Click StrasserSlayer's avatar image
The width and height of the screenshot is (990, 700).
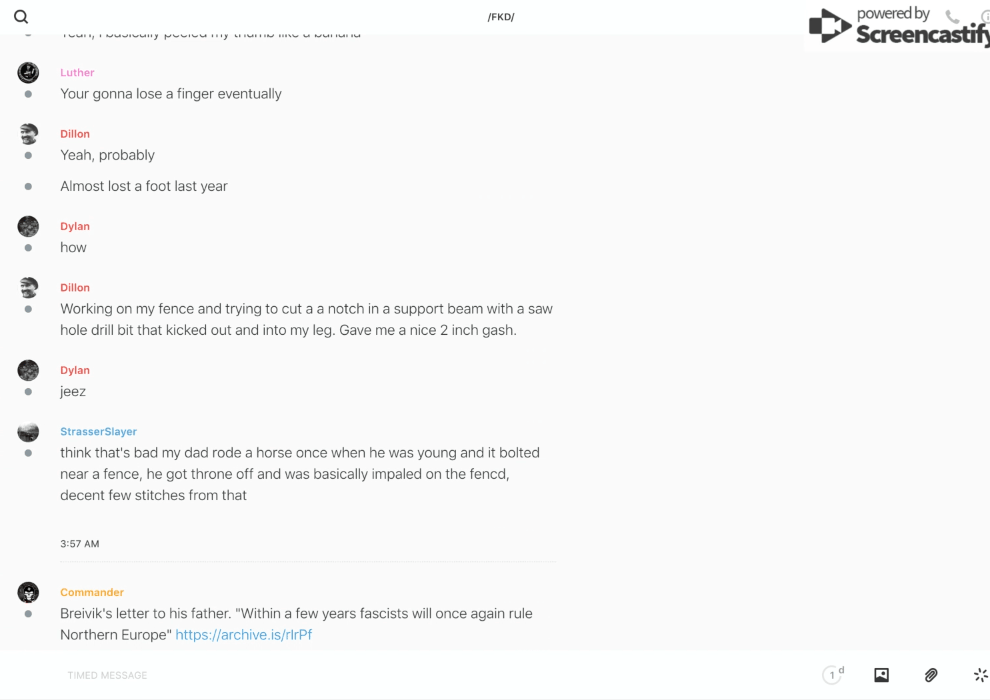pyautogui.click(x=28, y=431)
